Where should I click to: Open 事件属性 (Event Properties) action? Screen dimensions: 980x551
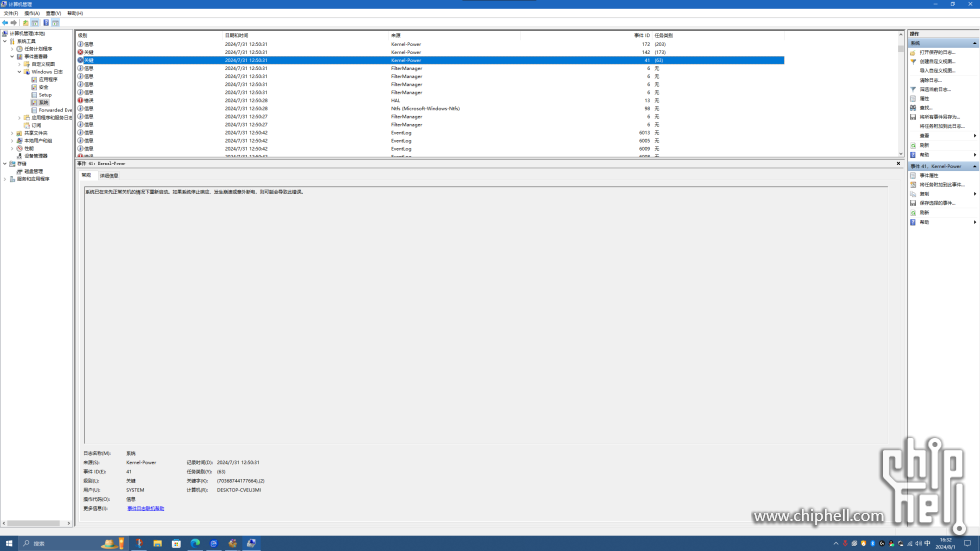point(929,176)
